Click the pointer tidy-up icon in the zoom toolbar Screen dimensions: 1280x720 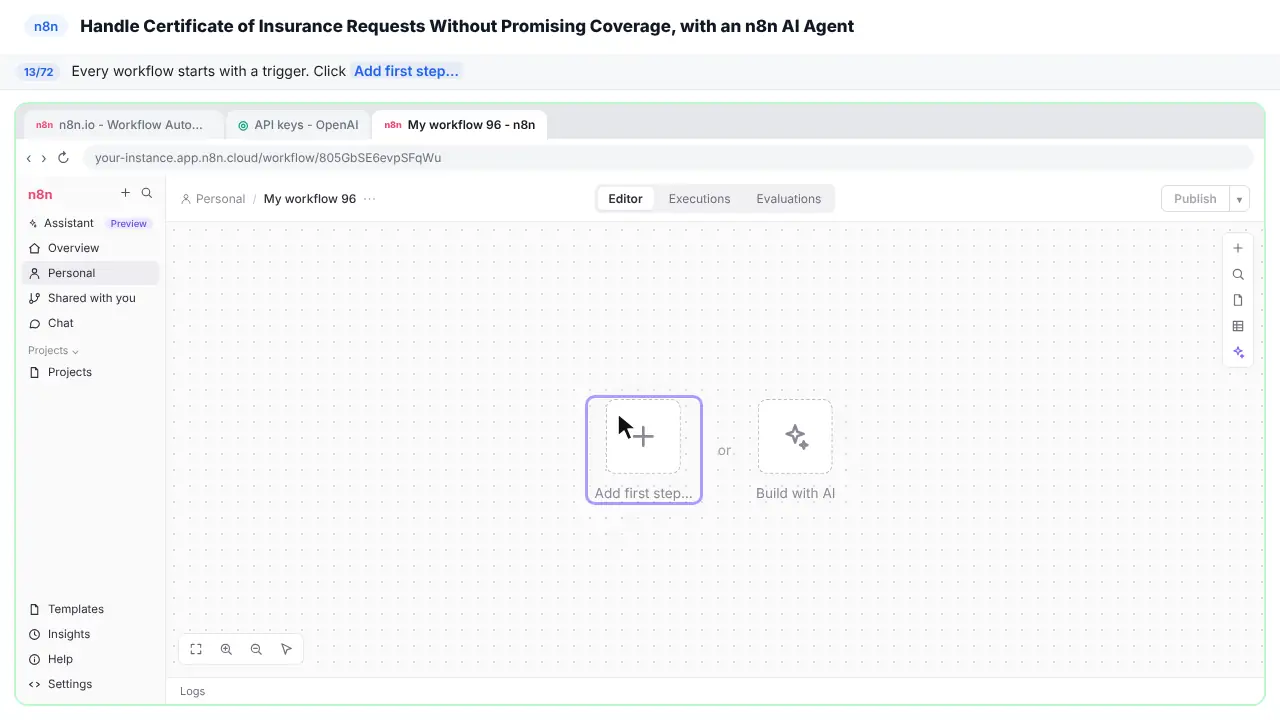pyautogui.click(x=286, y=649)
